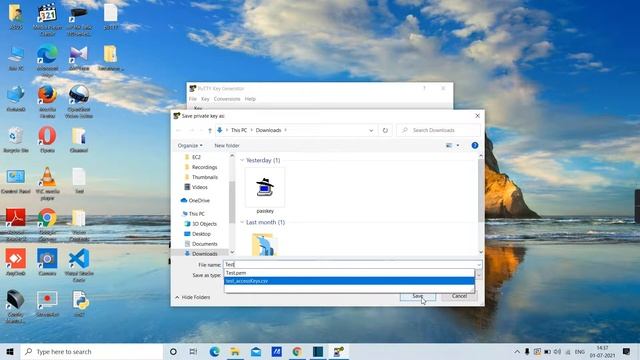Click the change view icon in the dialog

pos(449,145)
